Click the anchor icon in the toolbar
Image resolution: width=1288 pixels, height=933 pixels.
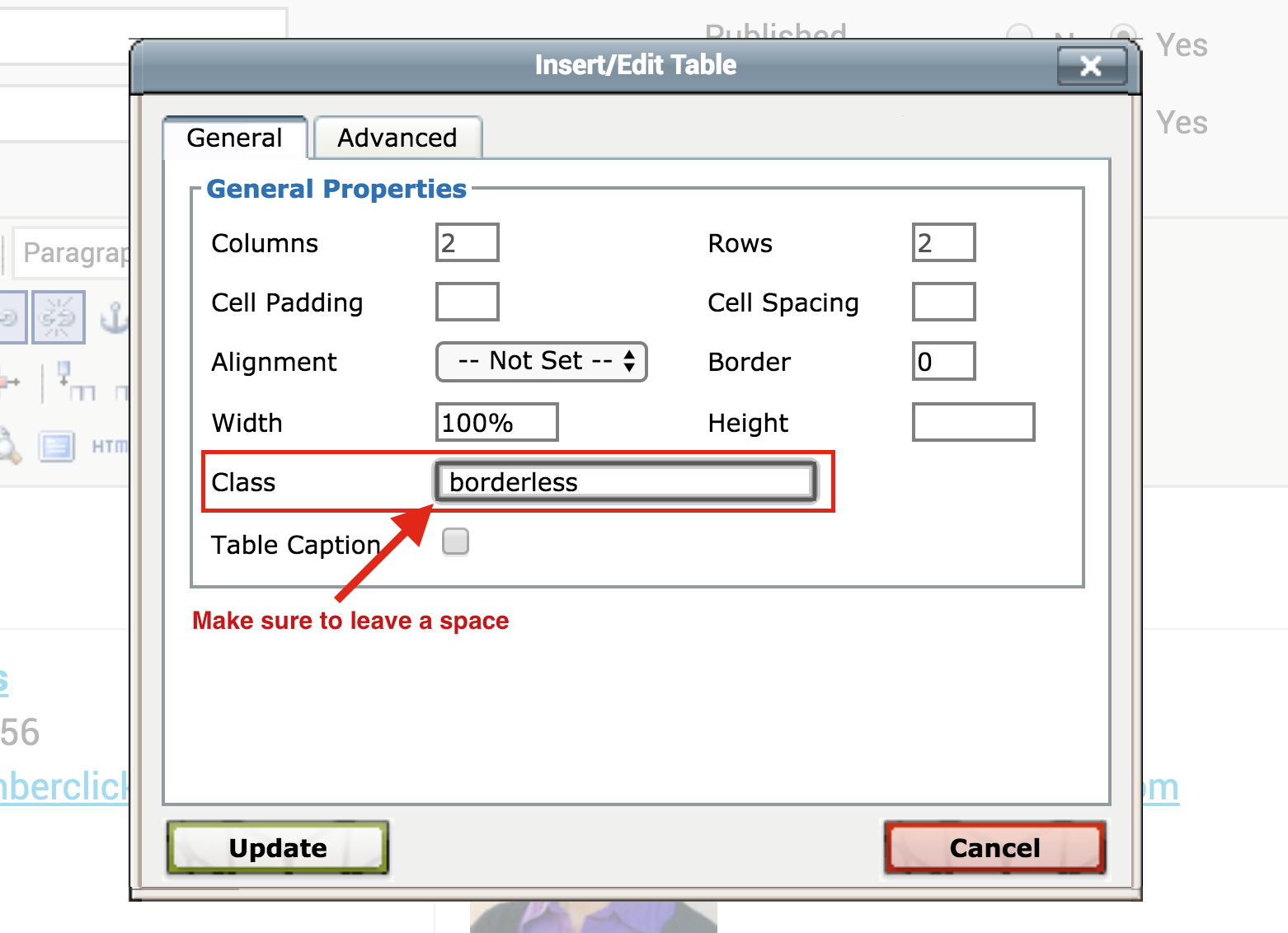pyautogui.click(x=115, y=317)
